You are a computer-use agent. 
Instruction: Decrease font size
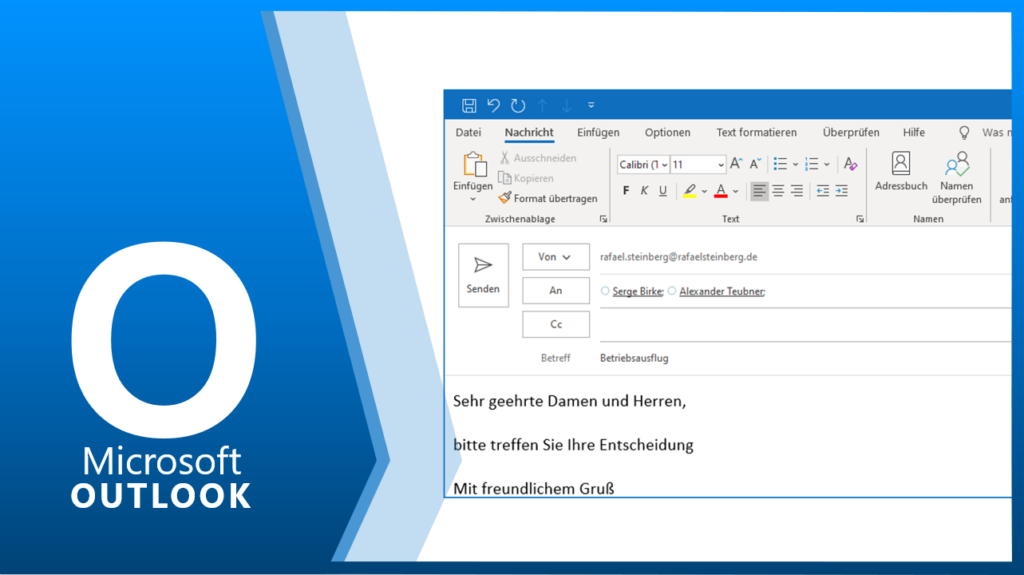tap(756, 164)
